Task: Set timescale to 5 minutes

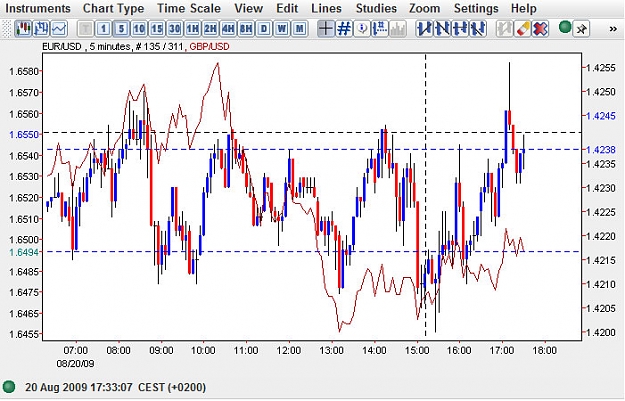Action: pos(121,29)
